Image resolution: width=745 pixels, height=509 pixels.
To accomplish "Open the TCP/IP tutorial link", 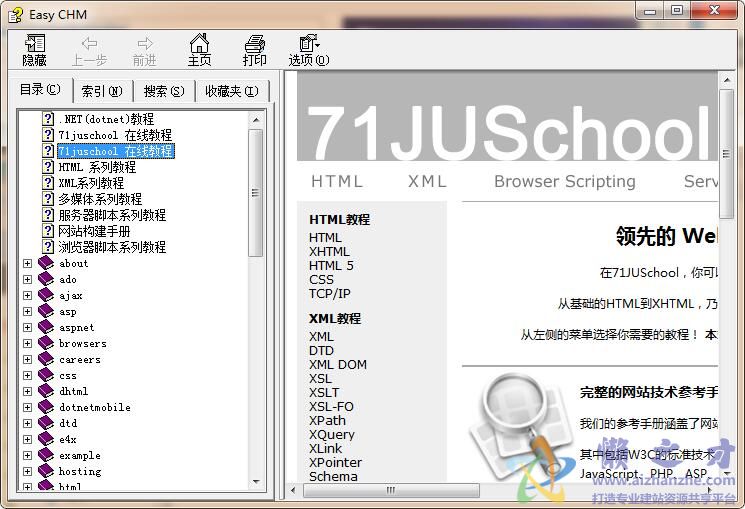I will tap(329, 294).
